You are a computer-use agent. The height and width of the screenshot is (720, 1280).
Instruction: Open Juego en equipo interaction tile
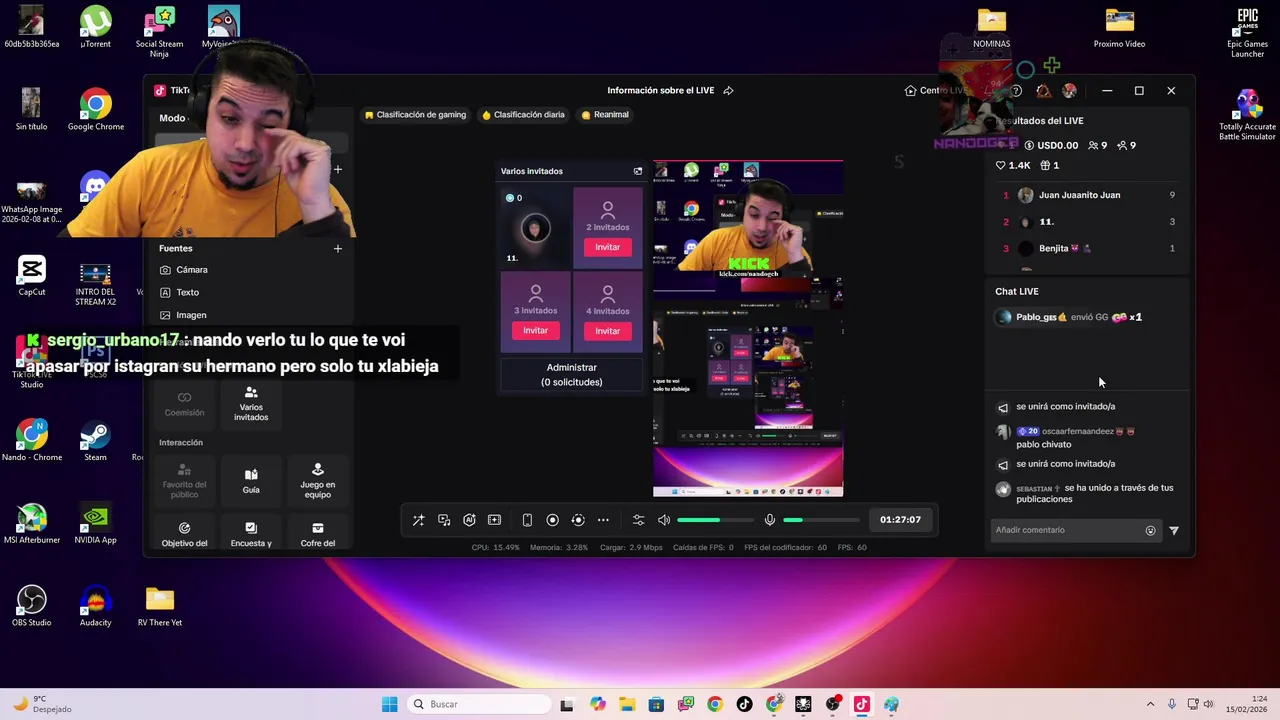(x=318, y=480)
